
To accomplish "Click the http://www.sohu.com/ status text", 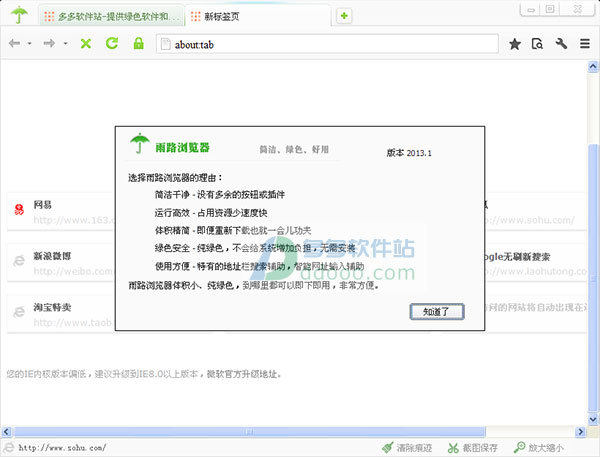I will pos(62,447).
